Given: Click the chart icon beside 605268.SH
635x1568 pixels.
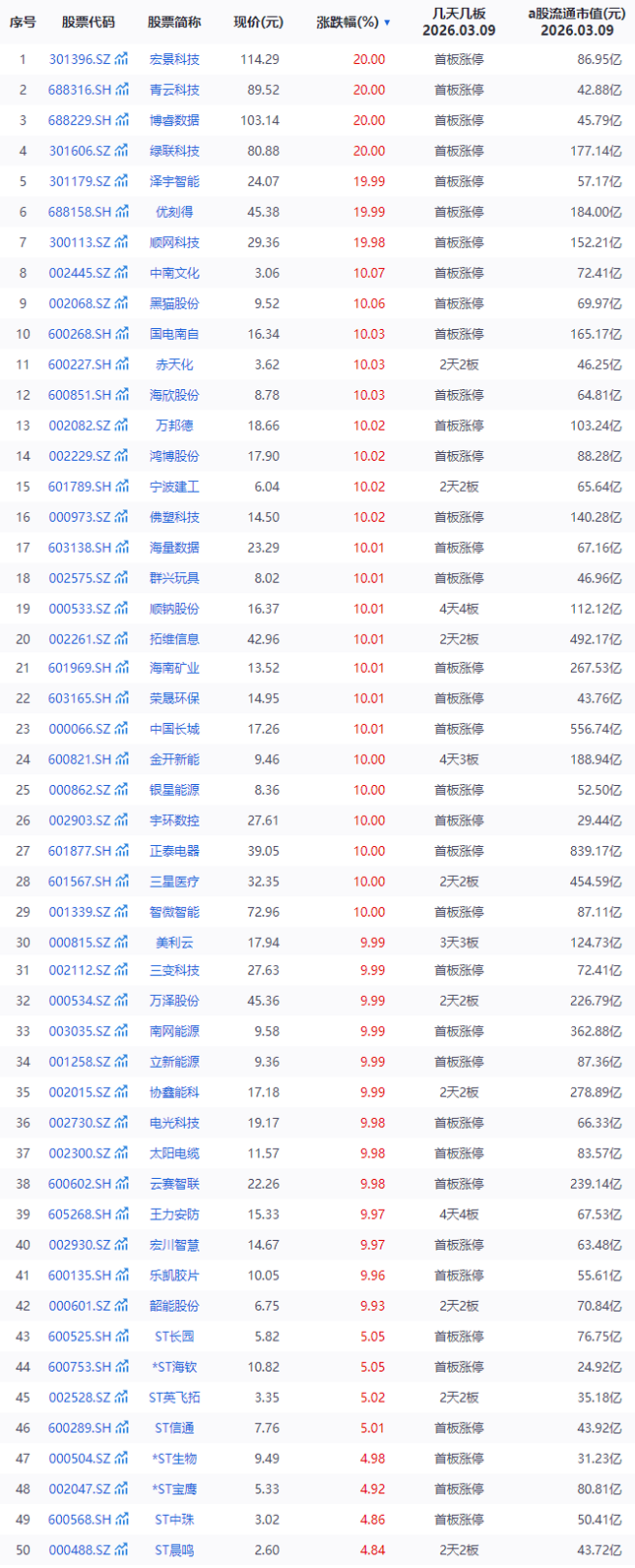Looking at the screenshot, I should point(122,1214).
